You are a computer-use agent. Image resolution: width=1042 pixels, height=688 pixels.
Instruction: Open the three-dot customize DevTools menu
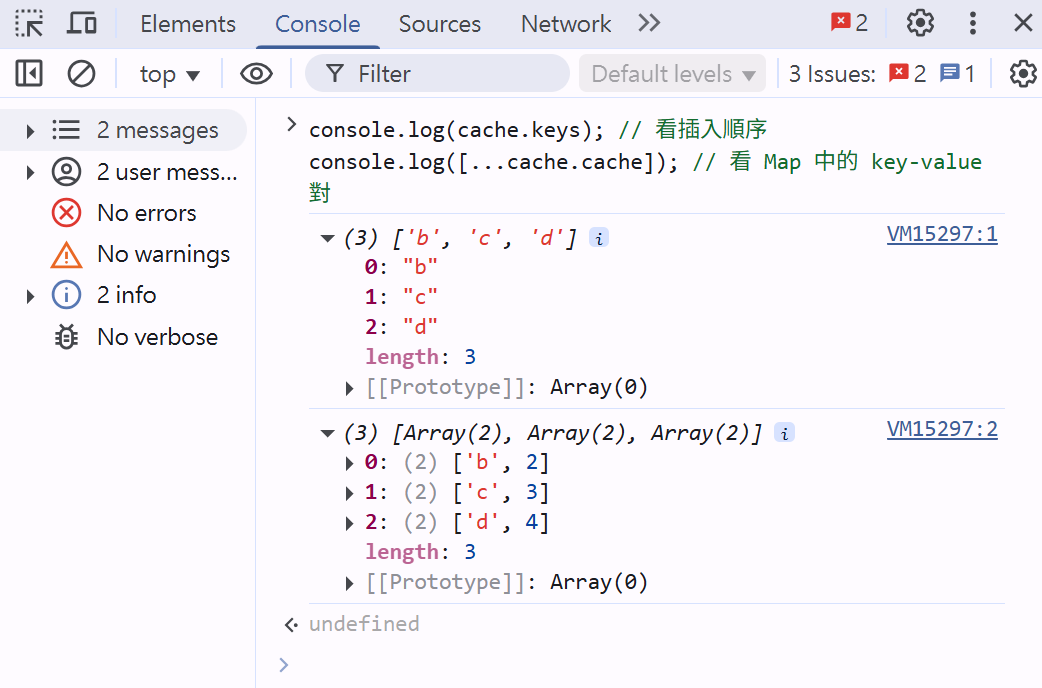(973, 23)
